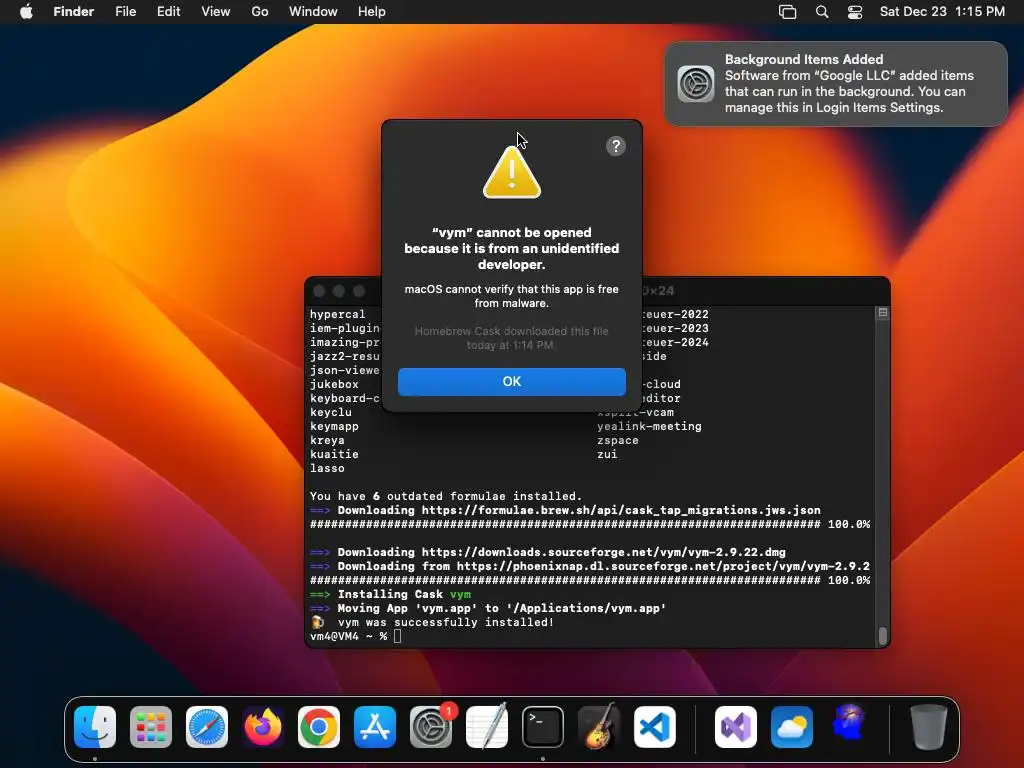Click the 'Installing Cask vym' line
Viewport: 1024px width, 768px height.
coord(391,594)
